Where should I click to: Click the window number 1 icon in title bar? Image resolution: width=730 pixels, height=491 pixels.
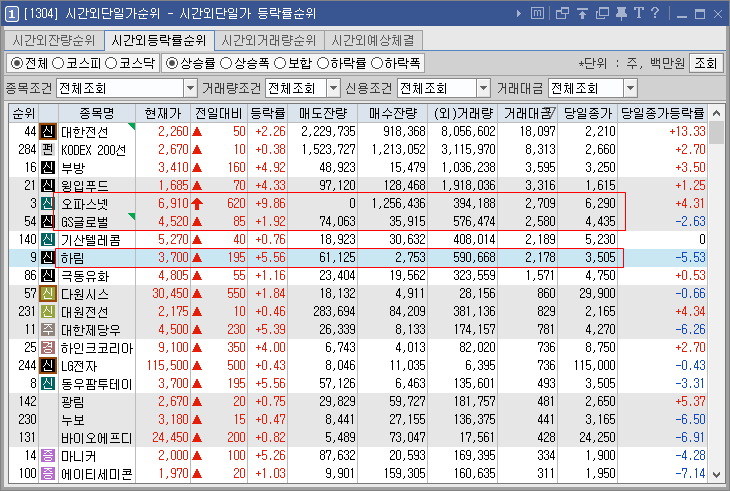coord(12,14)
